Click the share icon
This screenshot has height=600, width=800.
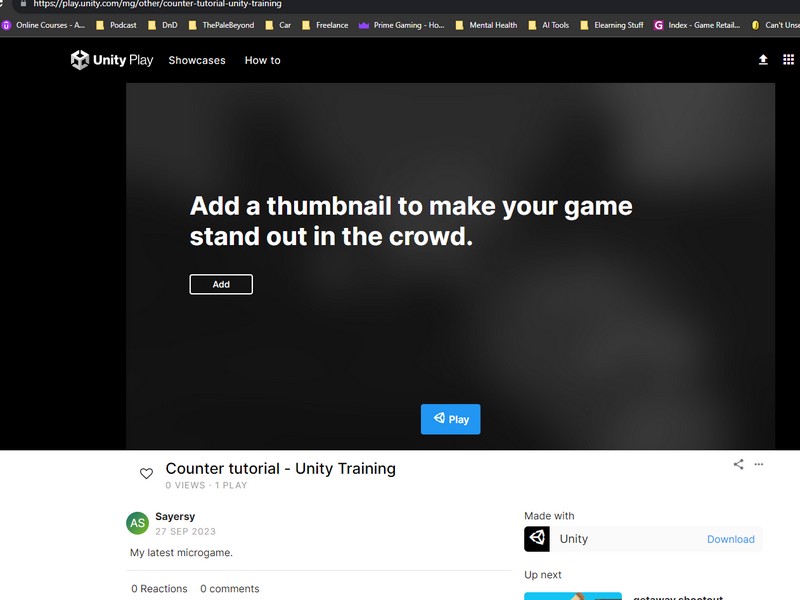tap(738, 464)
